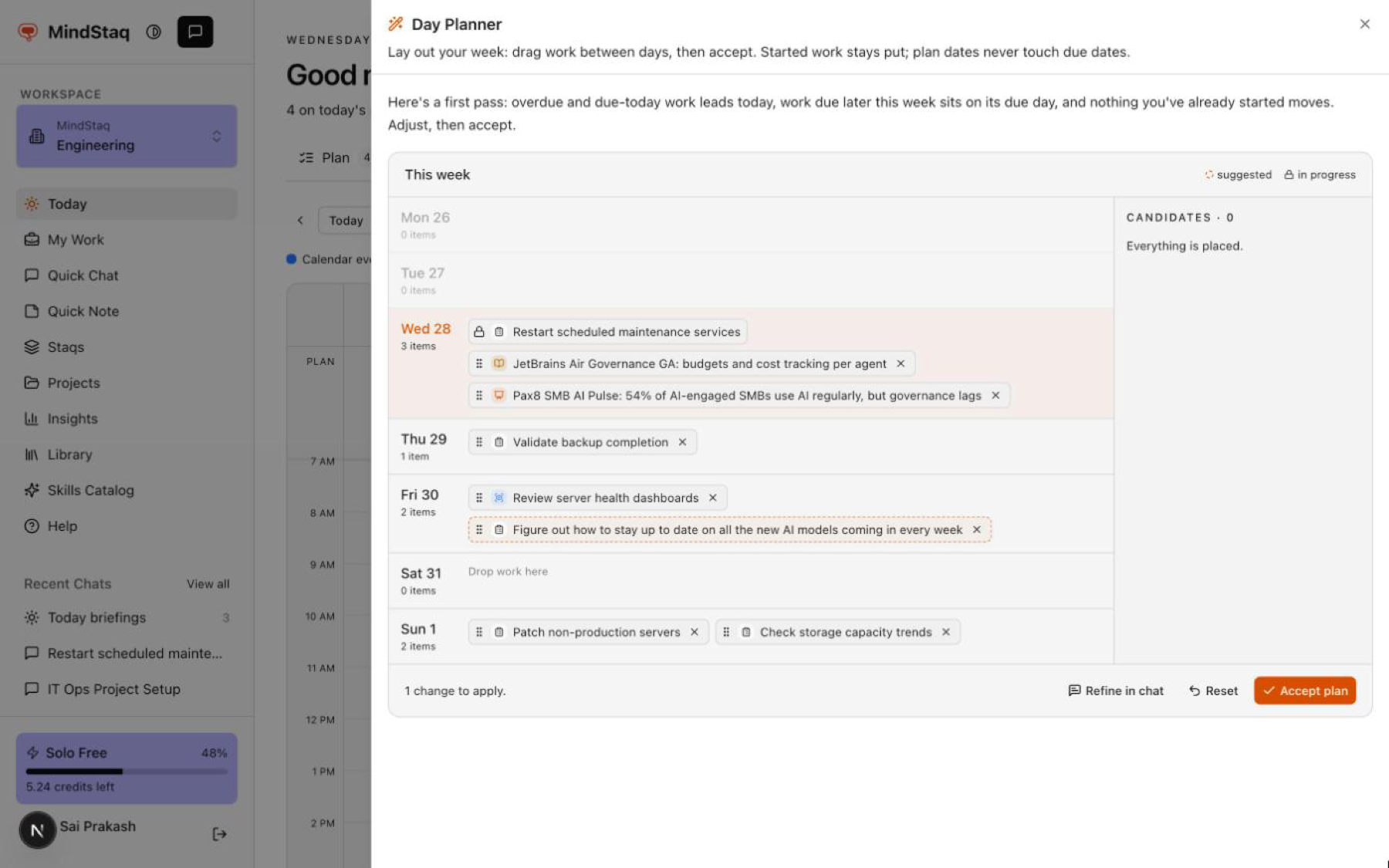Click the Sai Prakash avatar
Image resolution: width=1389 pixels, height=868 pixels.
click(x=37, y=830)
